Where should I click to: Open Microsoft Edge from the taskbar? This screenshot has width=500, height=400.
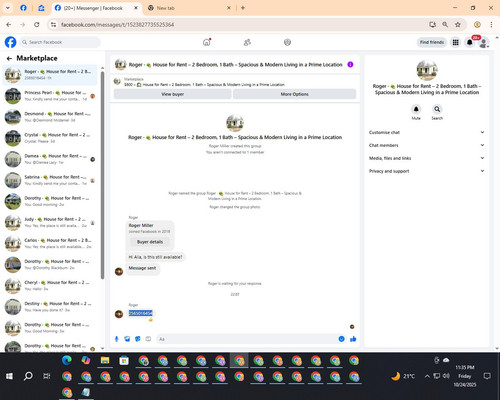pos(67,360)
